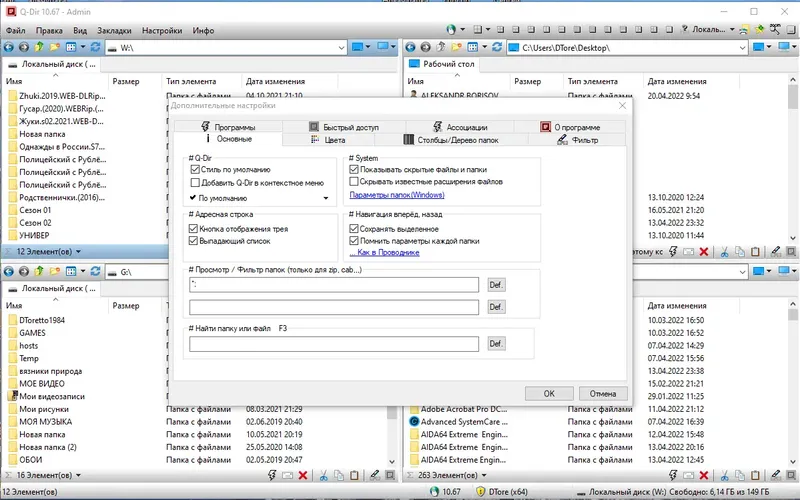This screenshot has height=500, width=800.
Task: Go back in the G:\ pane
Action: point(9,271)
